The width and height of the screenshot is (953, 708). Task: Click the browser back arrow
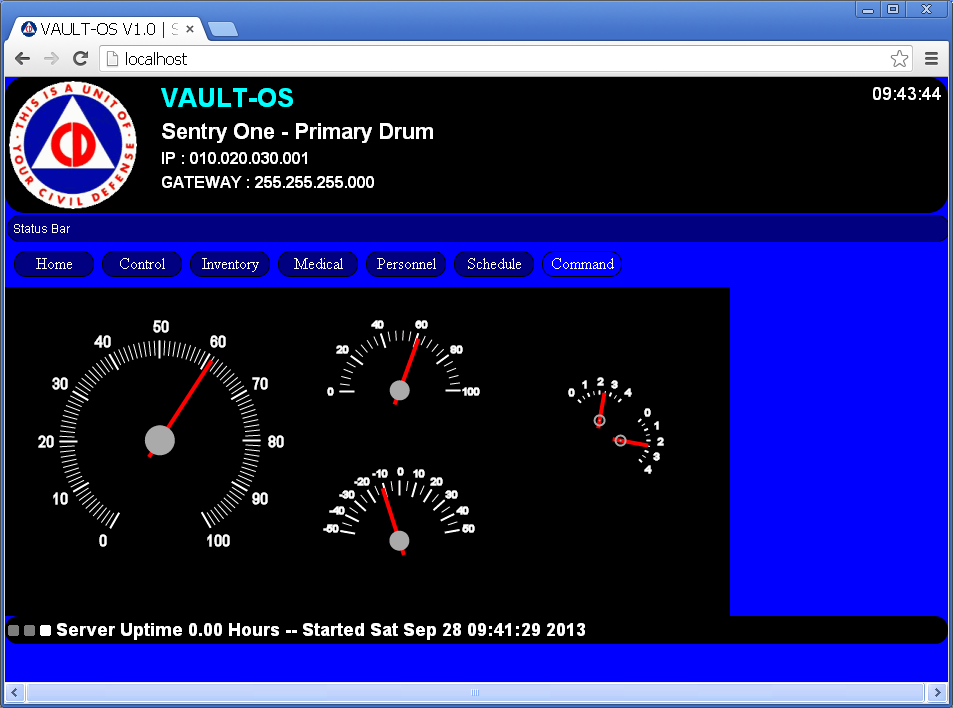(x=22, y=59)
